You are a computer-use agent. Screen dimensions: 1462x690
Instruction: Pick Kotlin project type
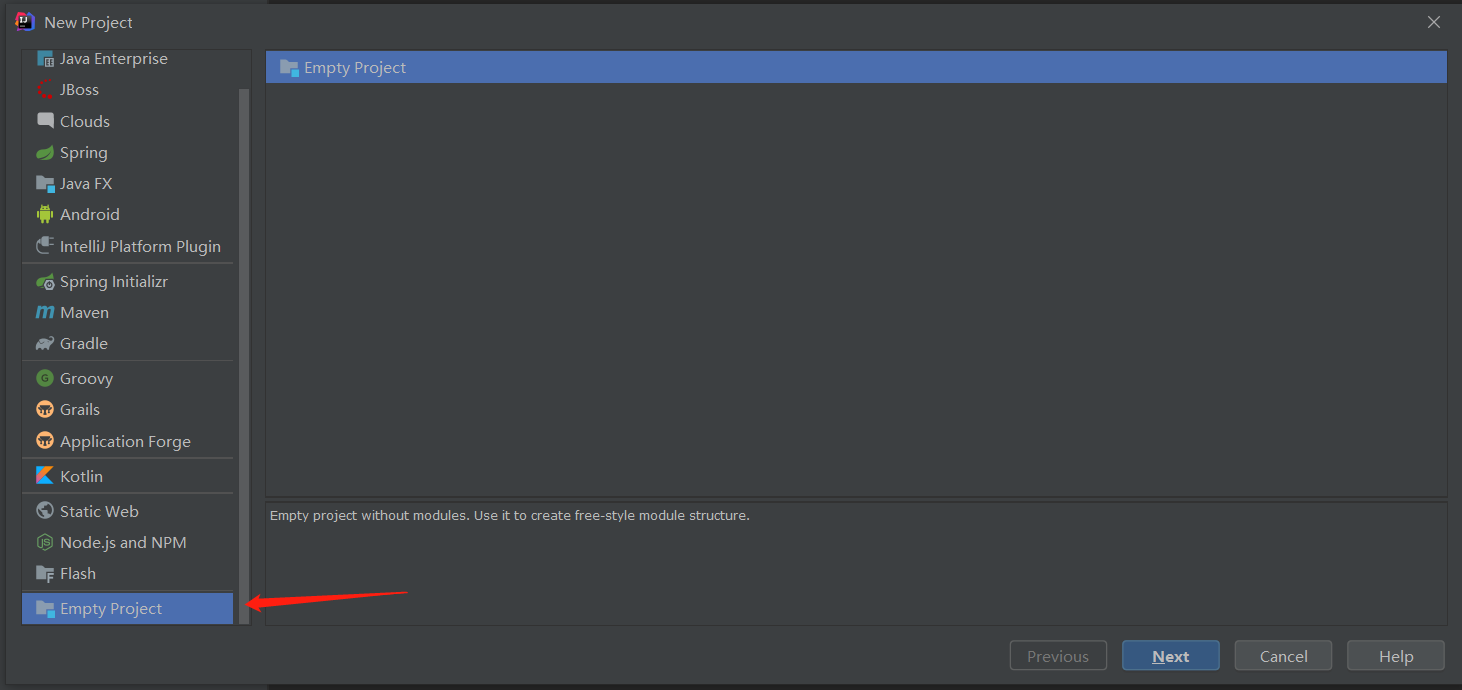128,476
